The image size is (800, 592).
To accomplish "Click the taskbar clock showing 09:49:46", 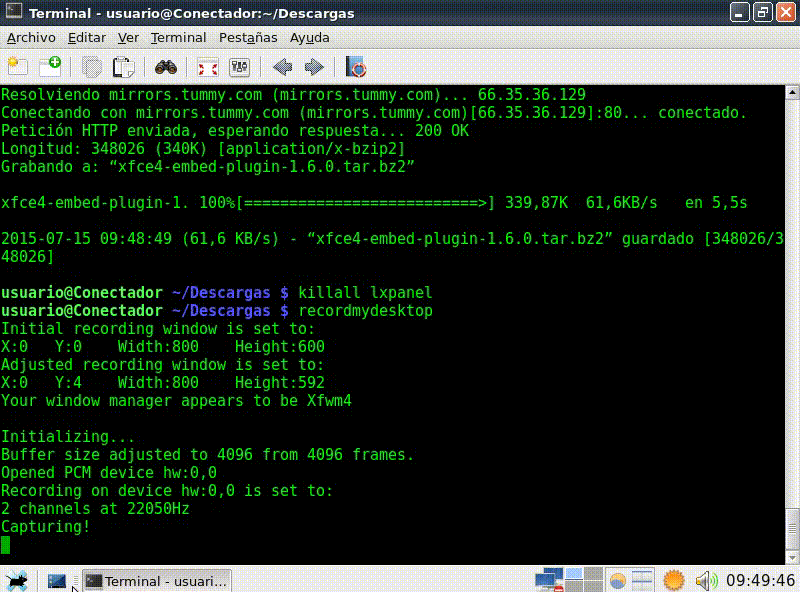I will click(x=760, y=580).
